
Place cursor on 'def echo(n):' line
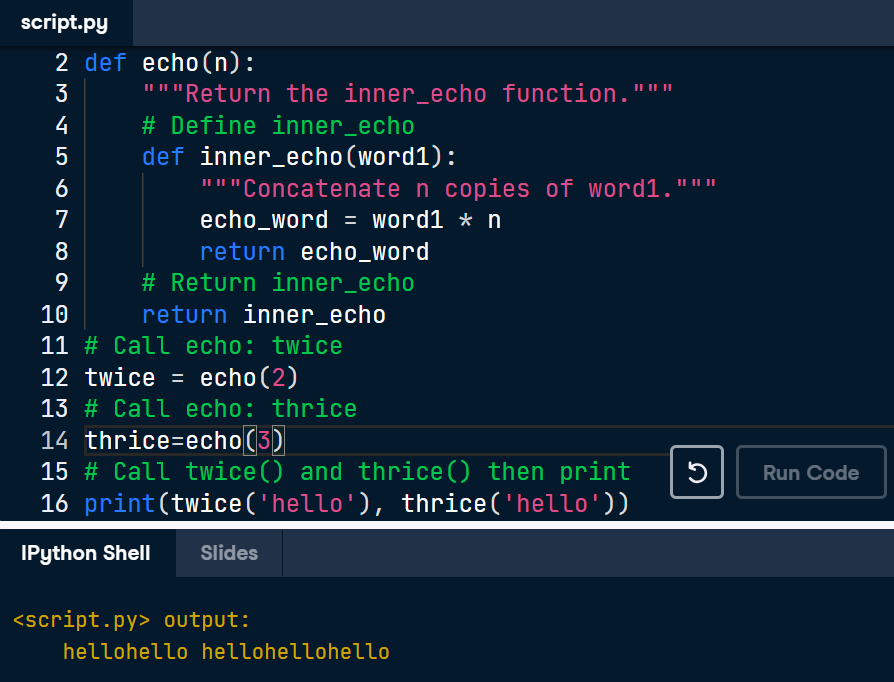pos(170,63)
